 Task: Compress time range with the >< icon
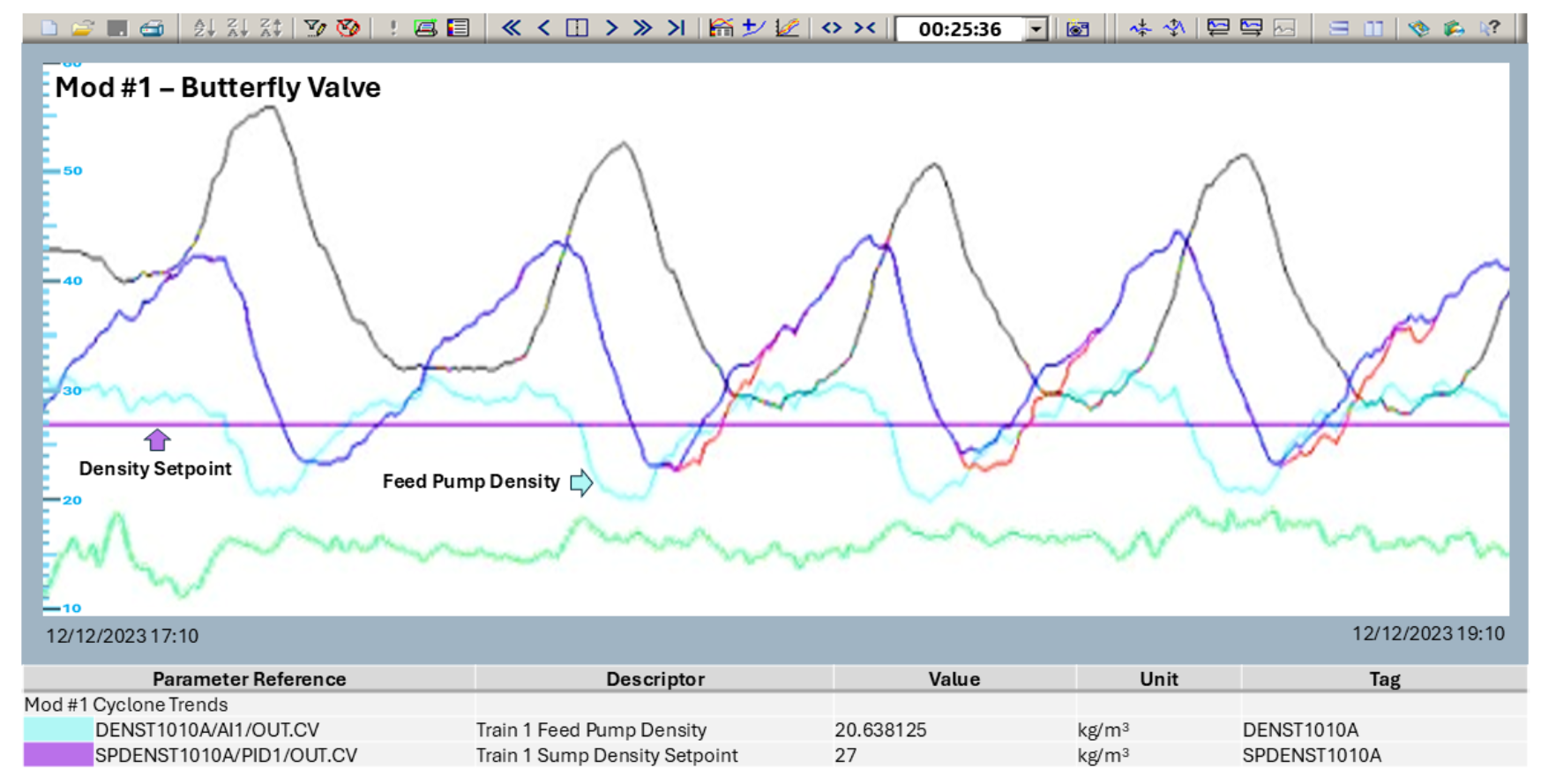pos(864,28)
